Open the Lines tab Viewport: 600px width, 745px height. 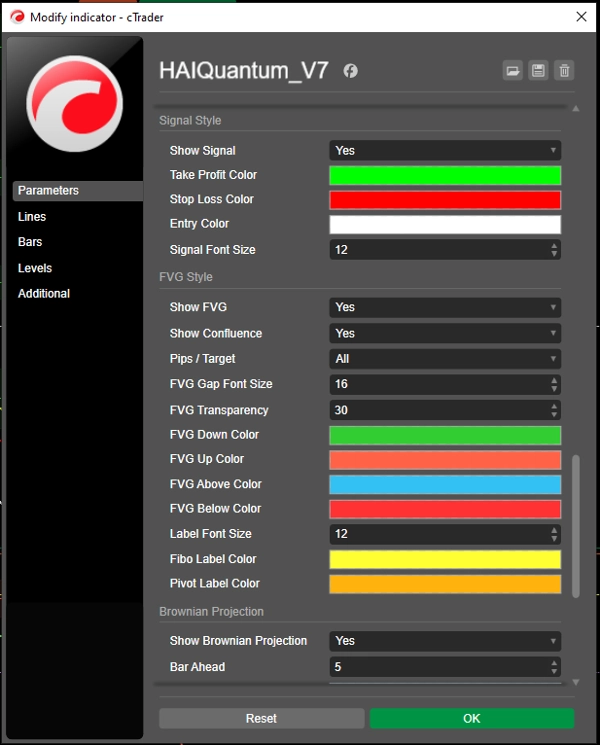click(x=32, y=217)
